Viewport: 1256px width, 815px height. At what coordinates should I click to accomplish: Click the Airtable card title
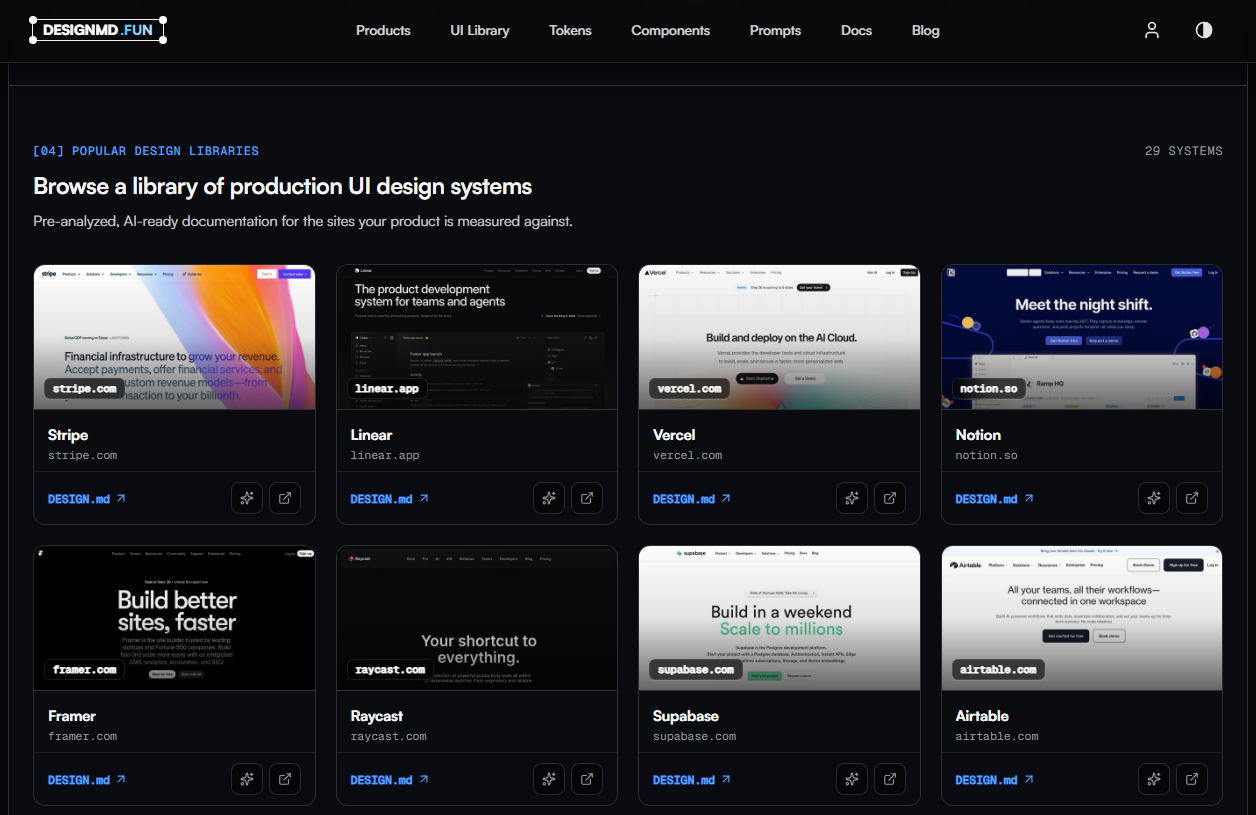[x=982, y=716]
